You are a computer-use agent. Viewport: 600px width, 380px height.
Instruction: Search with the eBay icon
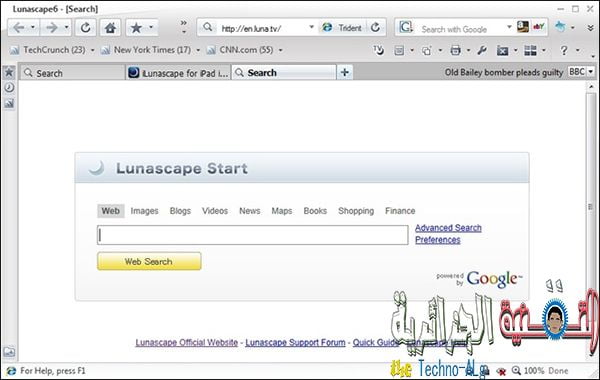coord(538,26)
